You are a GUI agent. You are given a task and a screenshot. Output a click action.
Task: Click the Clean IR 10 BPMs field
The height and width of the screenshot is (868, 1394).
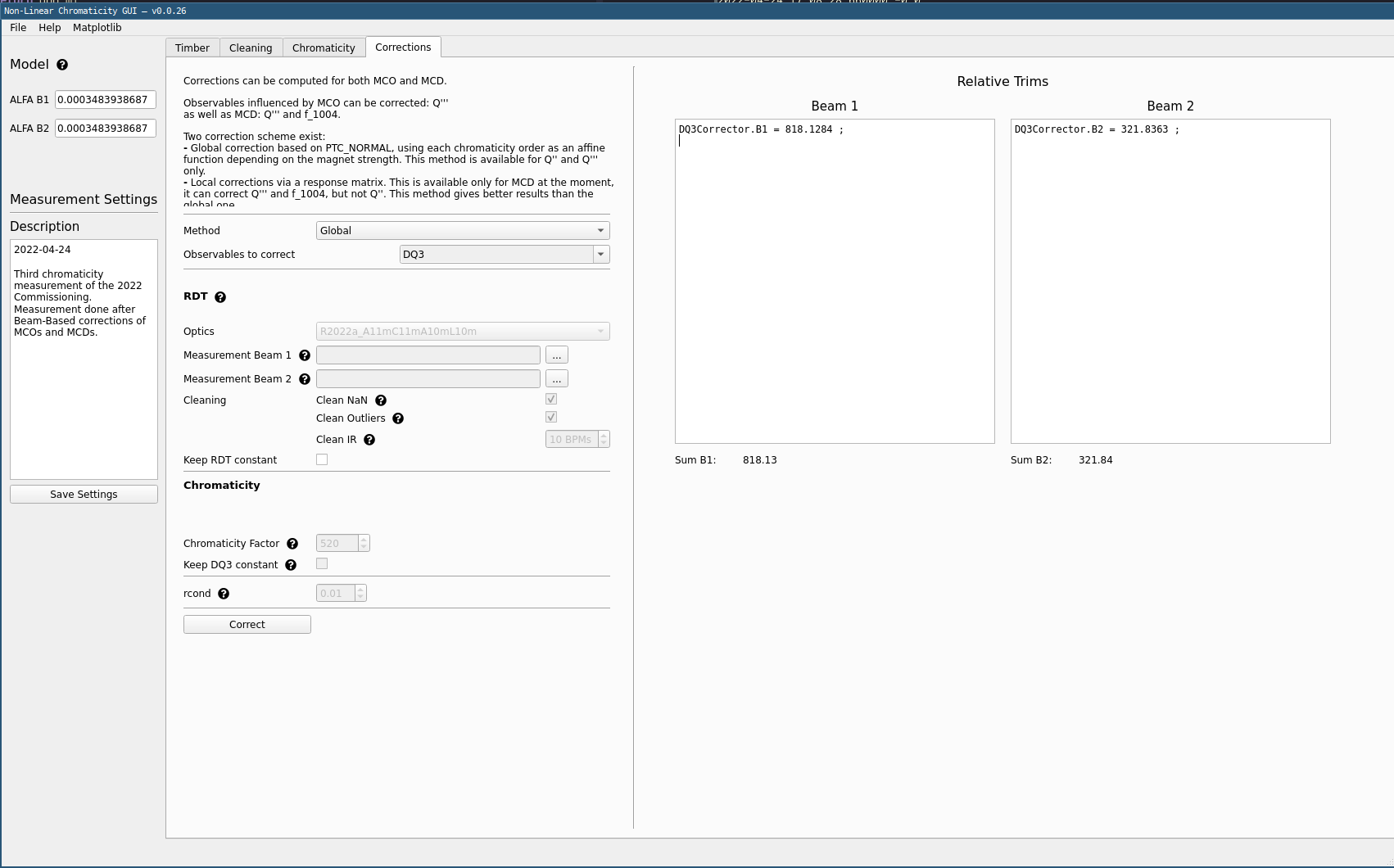pos(572,440)
